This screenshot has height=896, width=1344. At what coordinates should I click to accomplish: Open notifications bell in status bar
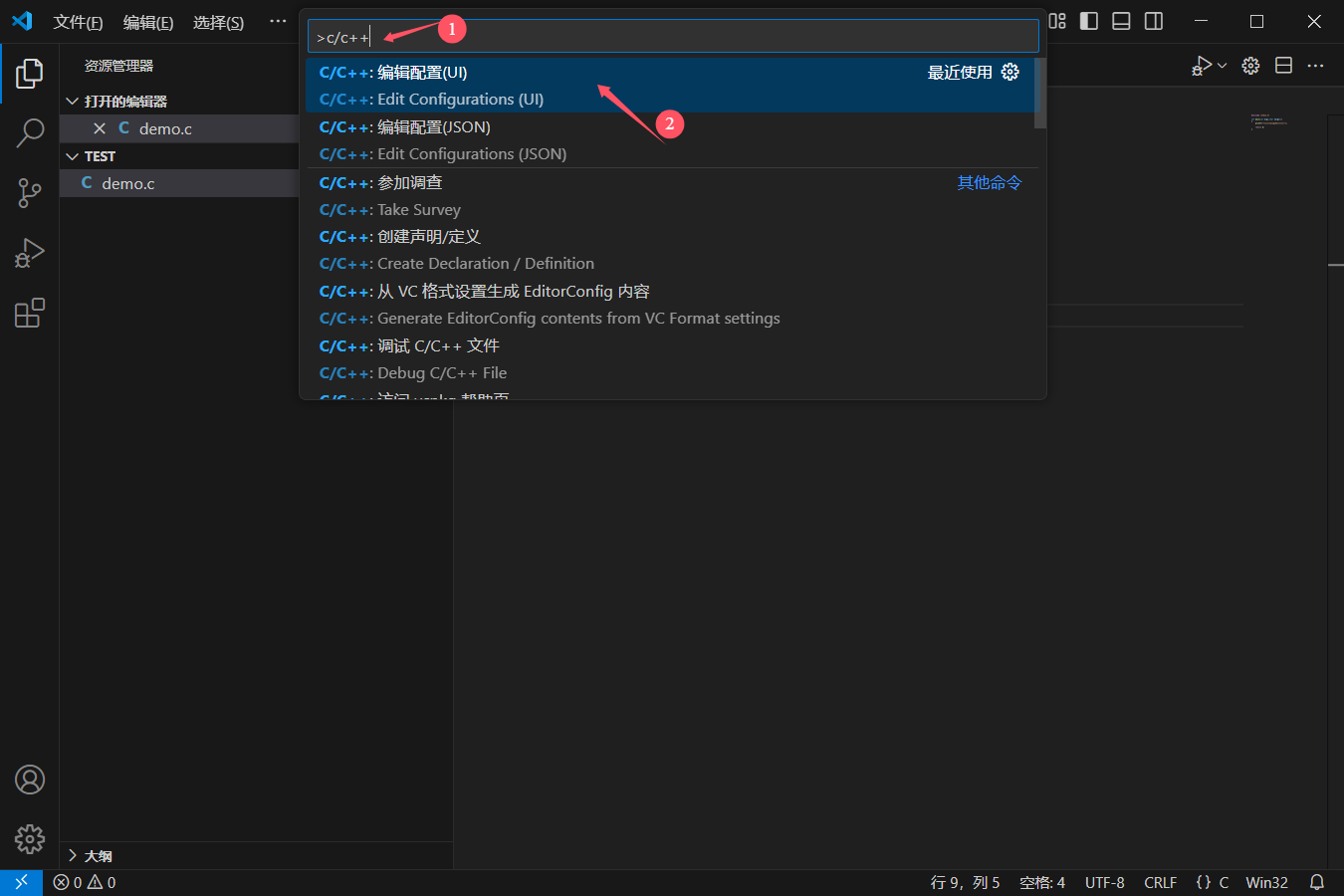pyautogui.click(x=1317, y=882)
